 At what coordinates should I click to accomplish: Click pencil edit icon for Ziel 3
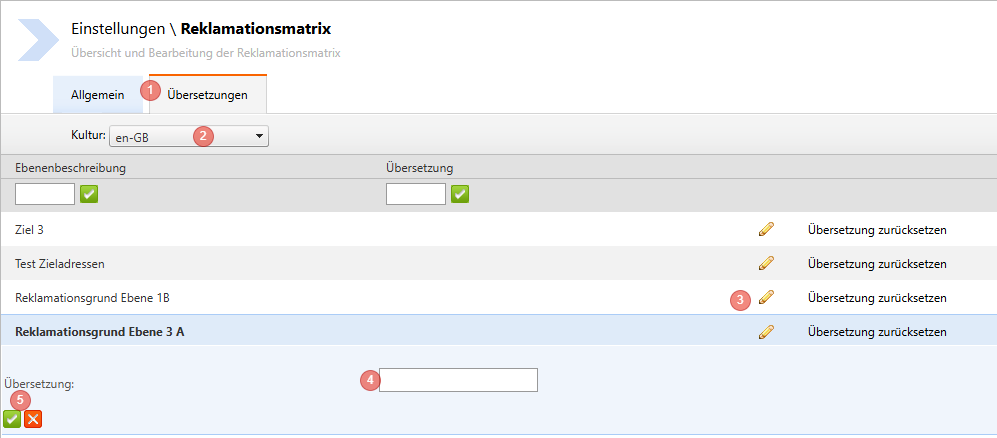point(767,229)
